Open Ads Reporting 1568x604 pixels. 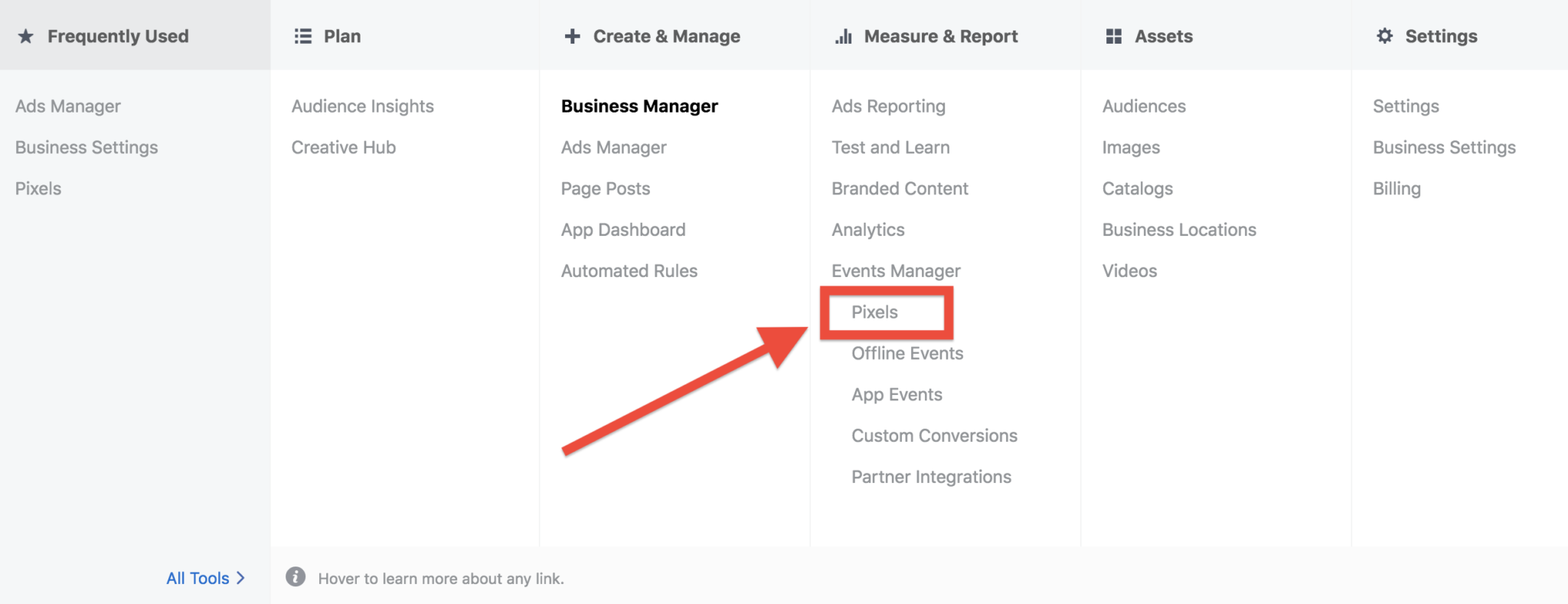(888, 106)
